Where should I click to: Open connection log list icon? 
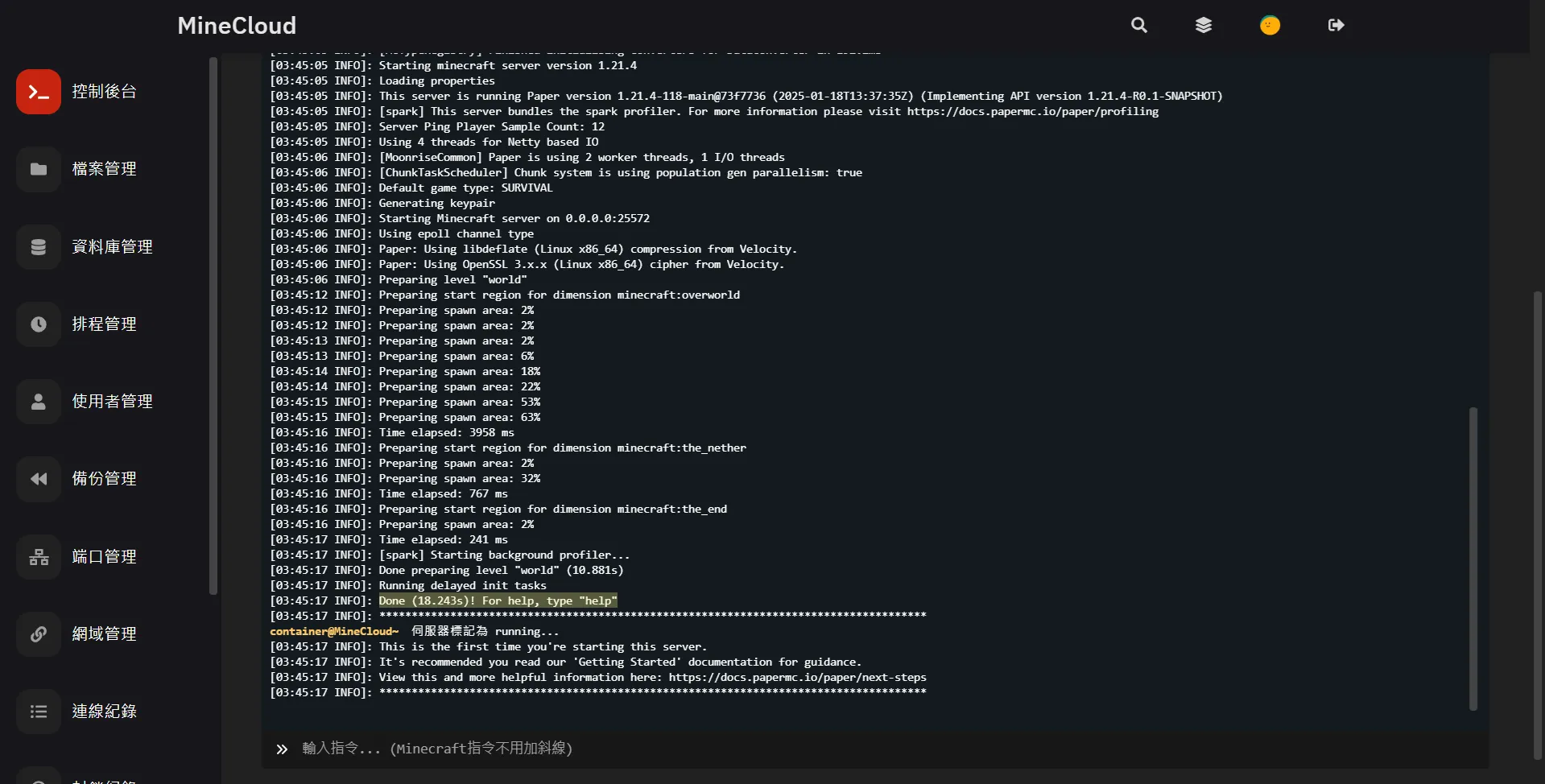tap(38, 712)
